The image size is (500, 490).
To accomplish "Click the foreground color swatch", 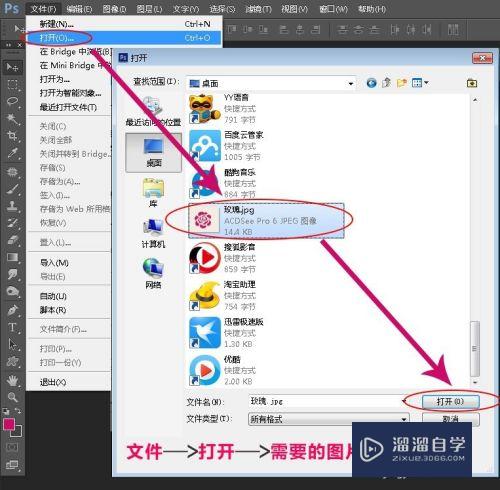I will pyautogui.click(x=9, y=425).
